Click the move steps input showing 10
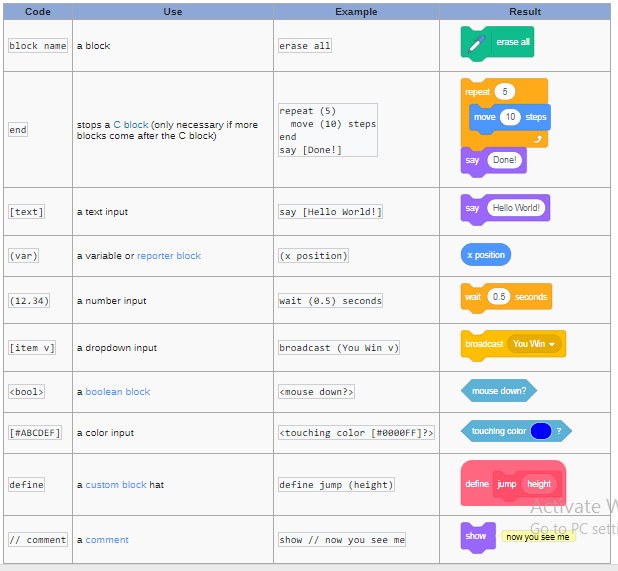The image size is (618, 571). (510, 117)
